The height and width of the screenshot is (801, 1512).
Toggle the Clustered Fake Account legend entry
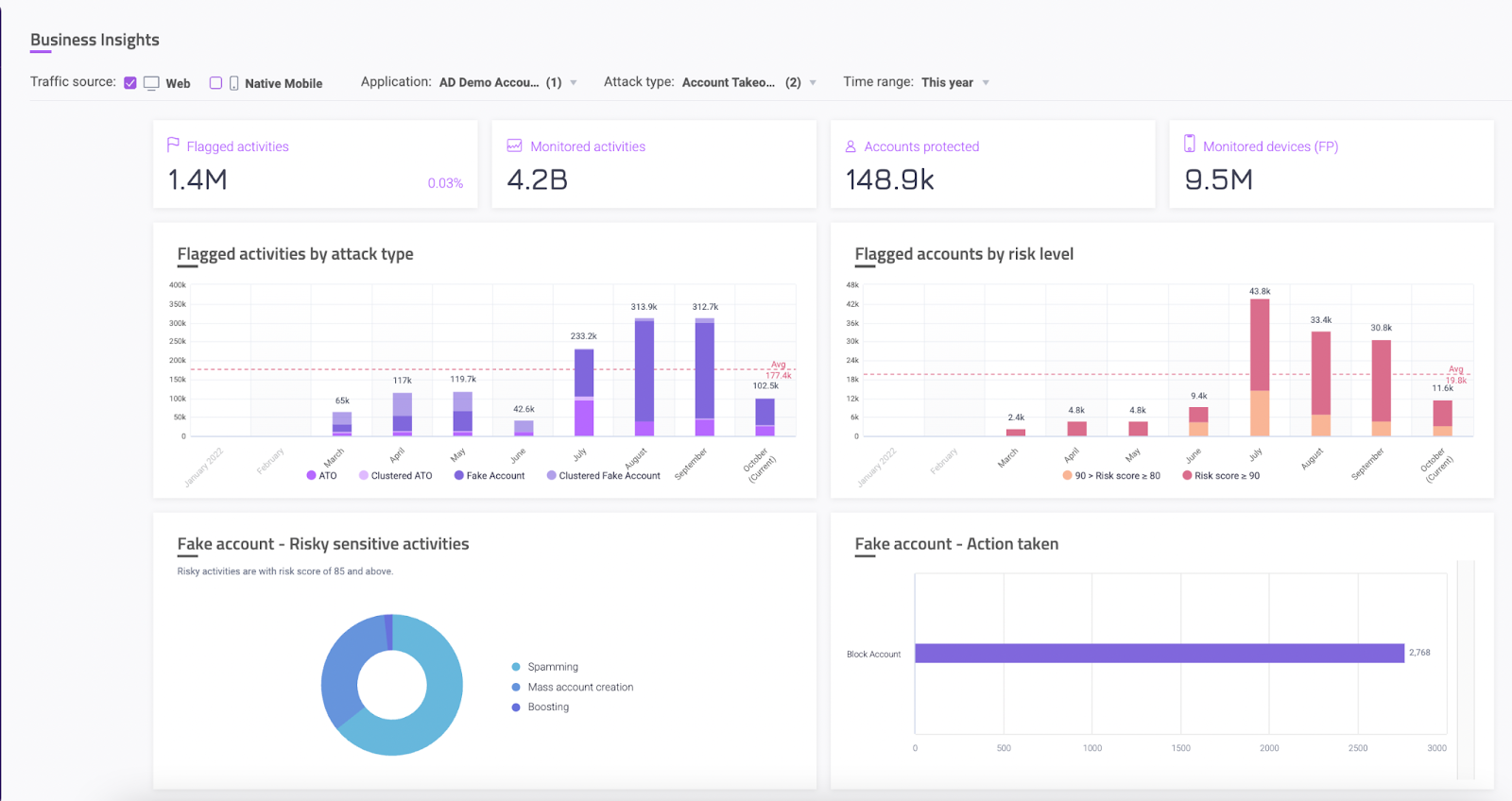(604, 475)
